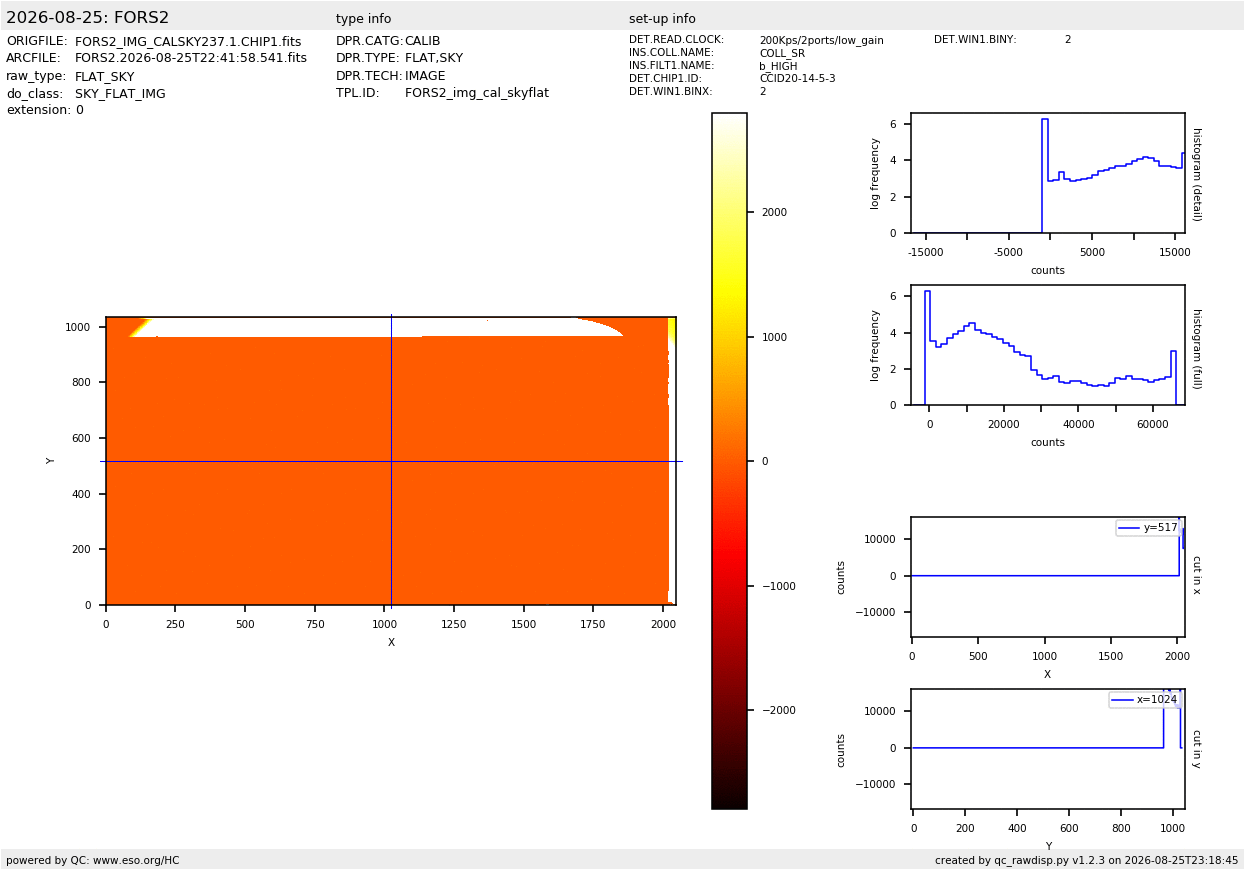Viewport: 1245px width, 870px height.
Task: Click the DET.READ.CLOCK value 200Kps/2ports/low_gain
Action: pos(821,41)
